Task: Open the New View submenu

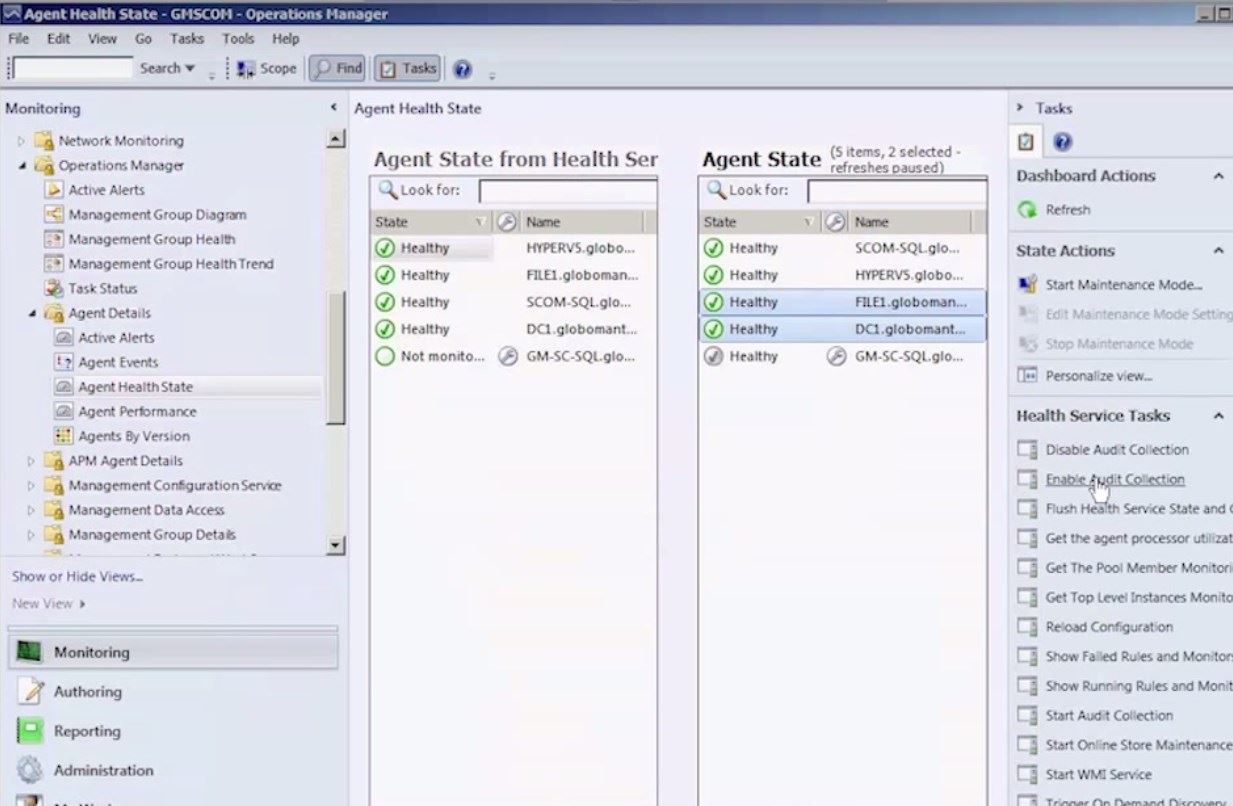Action: 48,603
